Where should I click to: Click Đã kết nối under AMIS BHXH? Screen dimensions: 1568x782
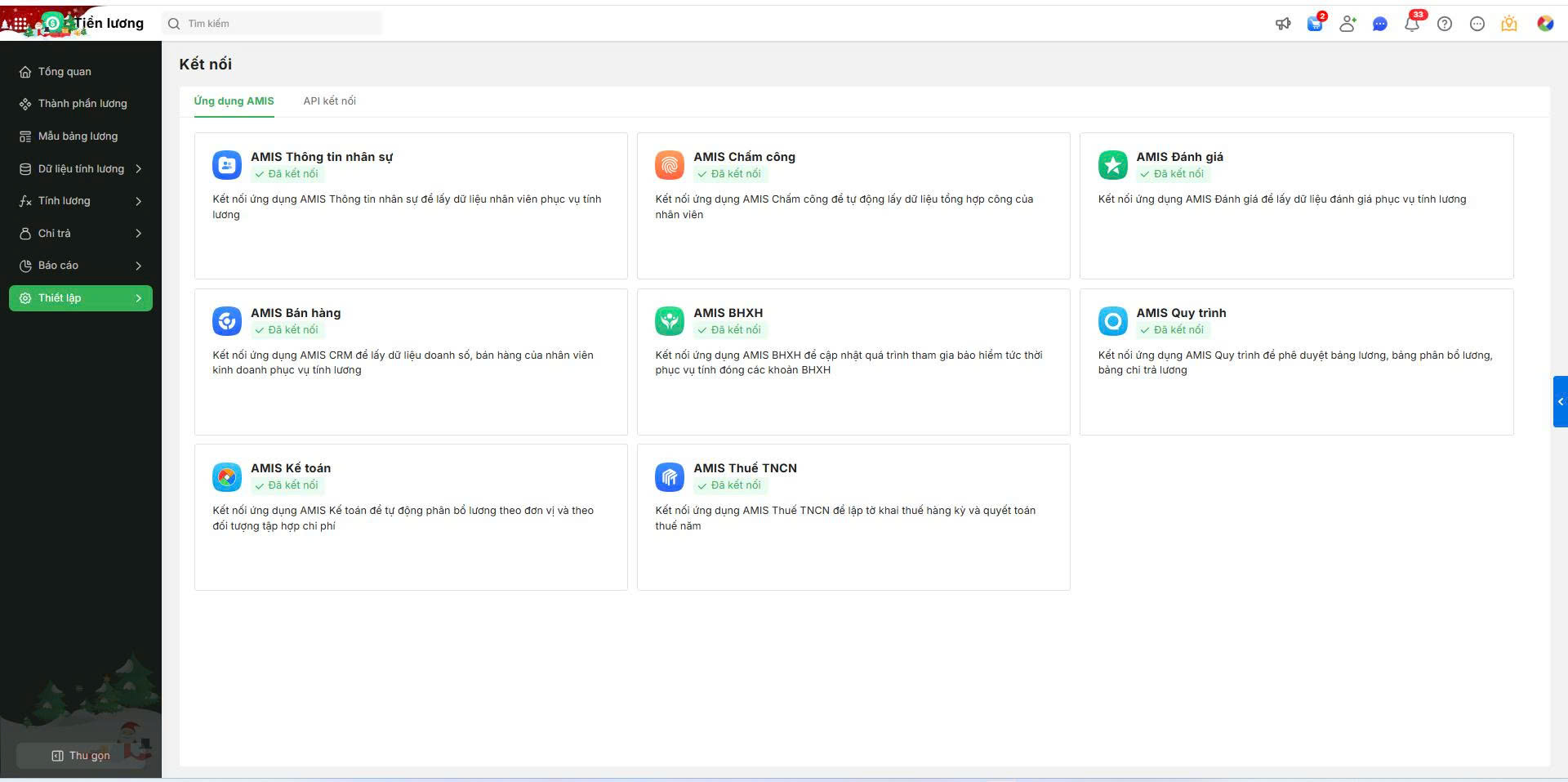coord(729,330)
